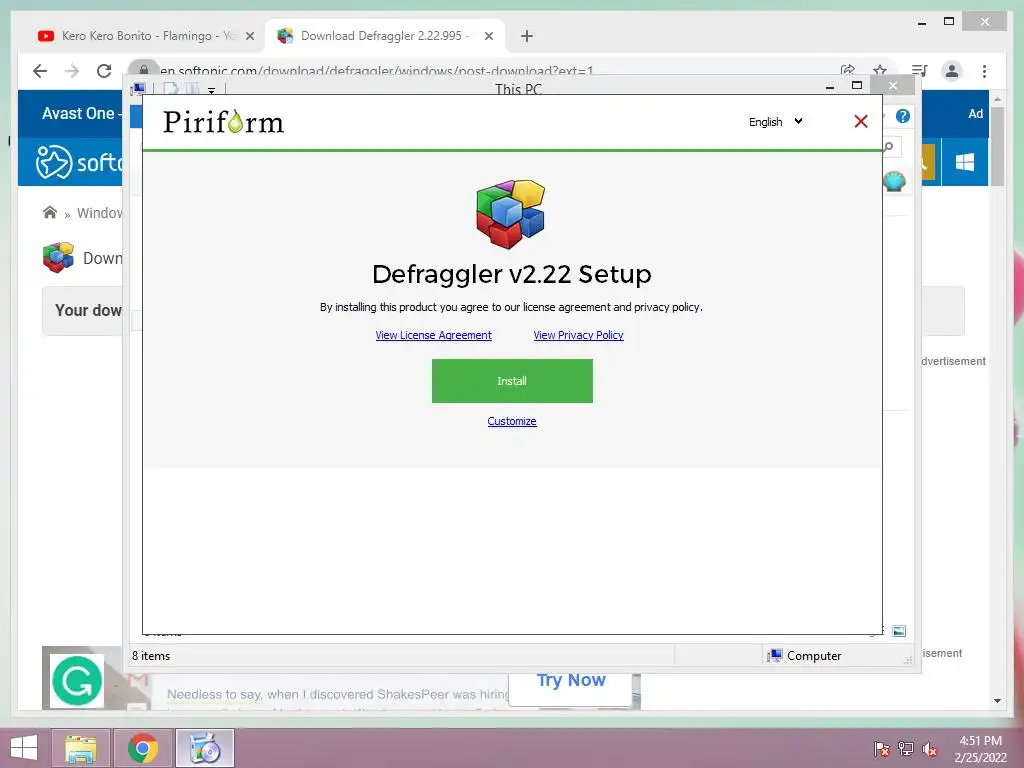Image resolution: width=1024 pixels, height=768 pixels.
Task: Open network icon in system tray
Action: coord(906,749)
